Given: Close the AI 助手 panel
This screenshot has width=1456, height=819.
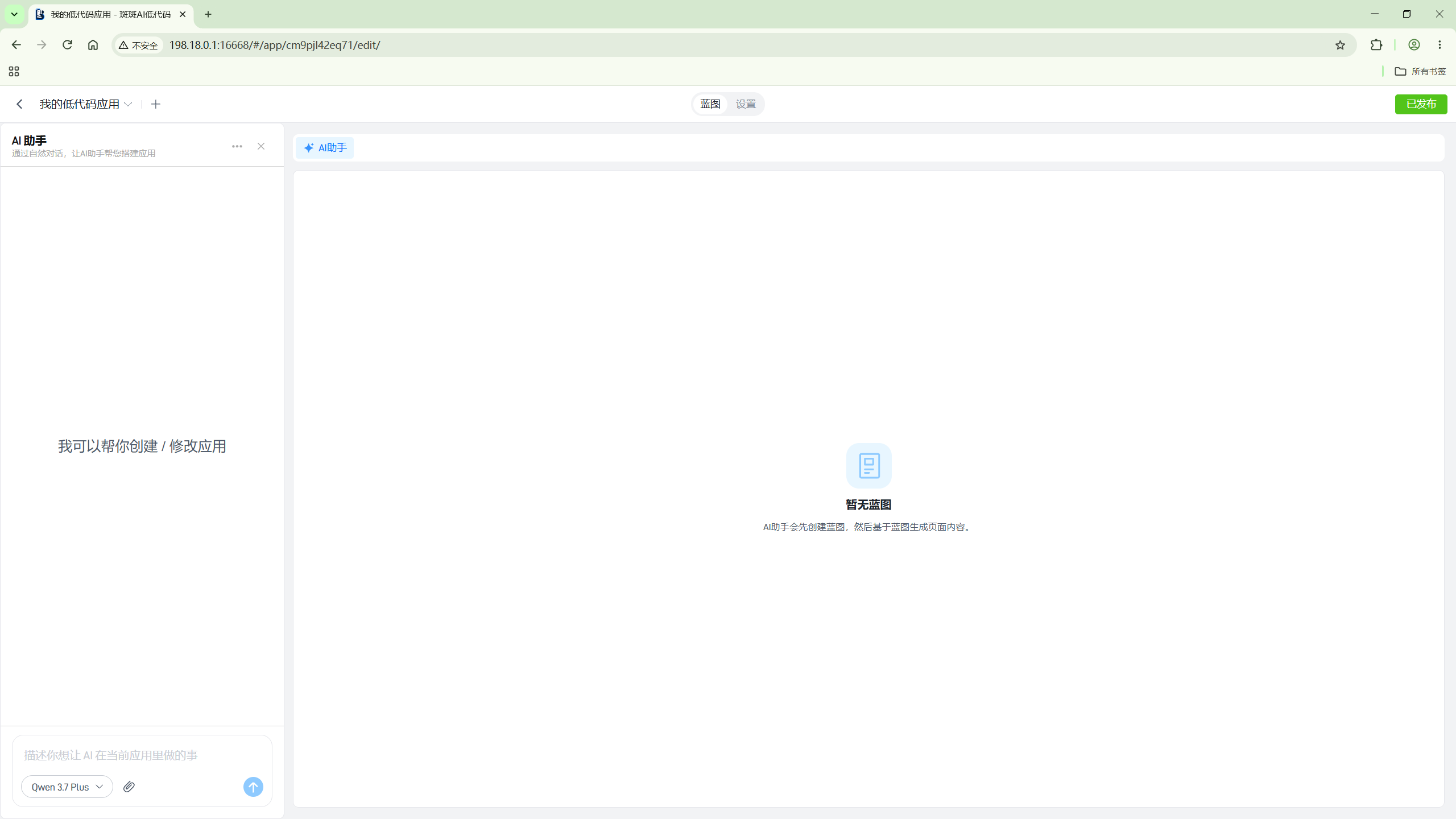Looking at the screenshot, I should coord(261,146).
